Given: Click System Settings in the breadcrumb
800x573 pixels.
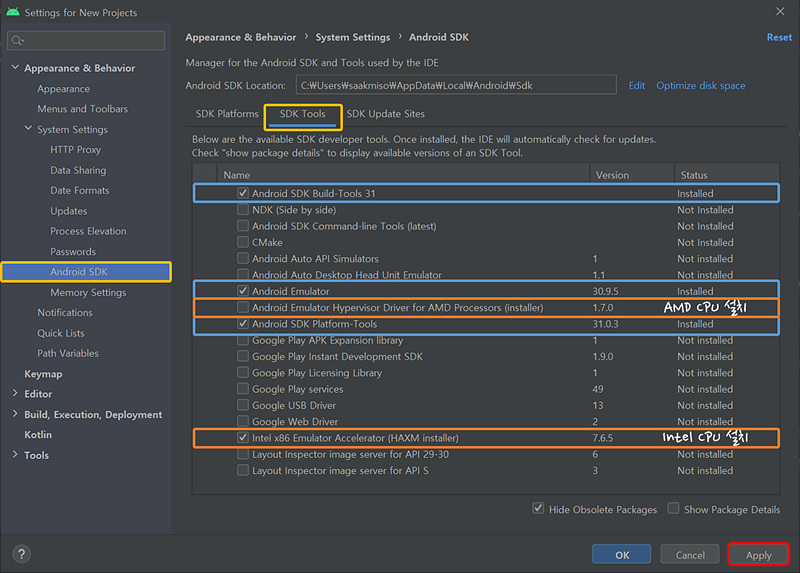Looking at the screenshot, I should tap(353, 37).
